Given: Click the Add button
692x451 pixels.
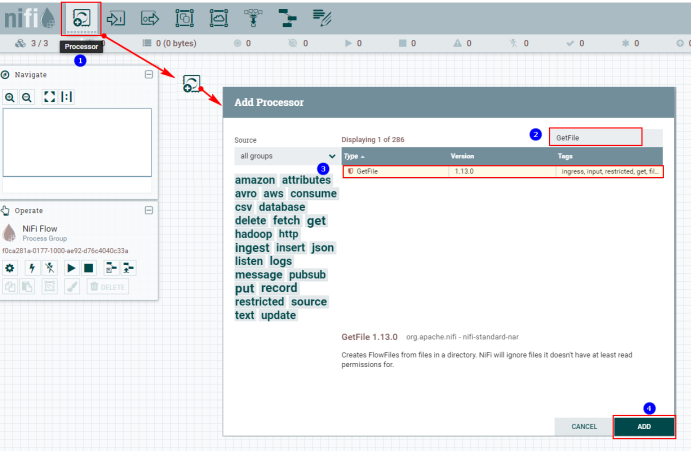Looking at the screenshot, I should click(644, 426).
